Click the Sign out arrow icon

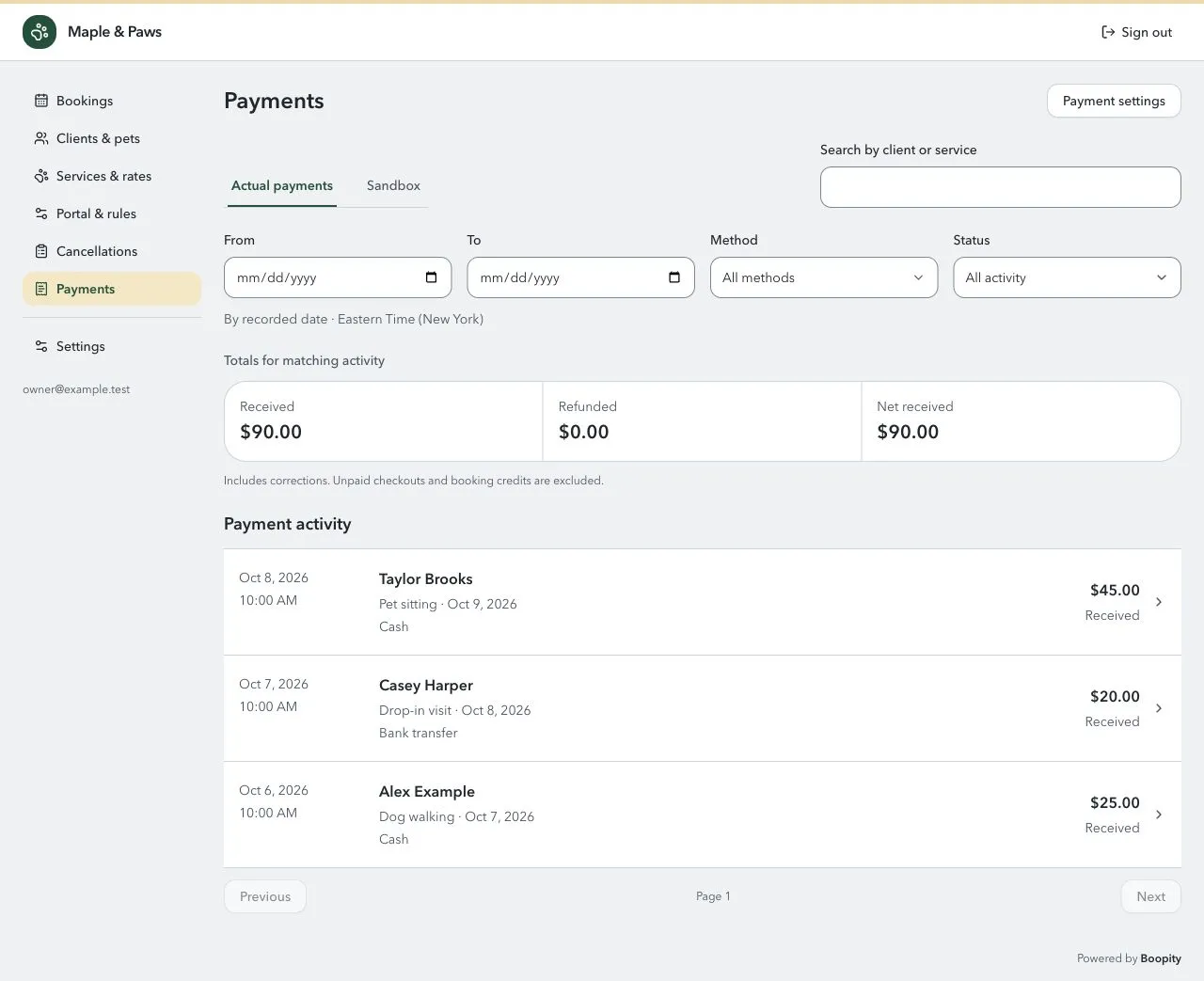1108,32
